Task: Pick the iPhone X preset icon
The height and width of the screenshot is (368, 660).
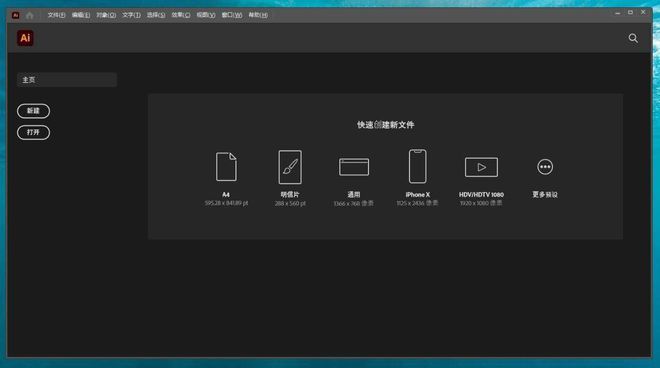Action: 418,166
